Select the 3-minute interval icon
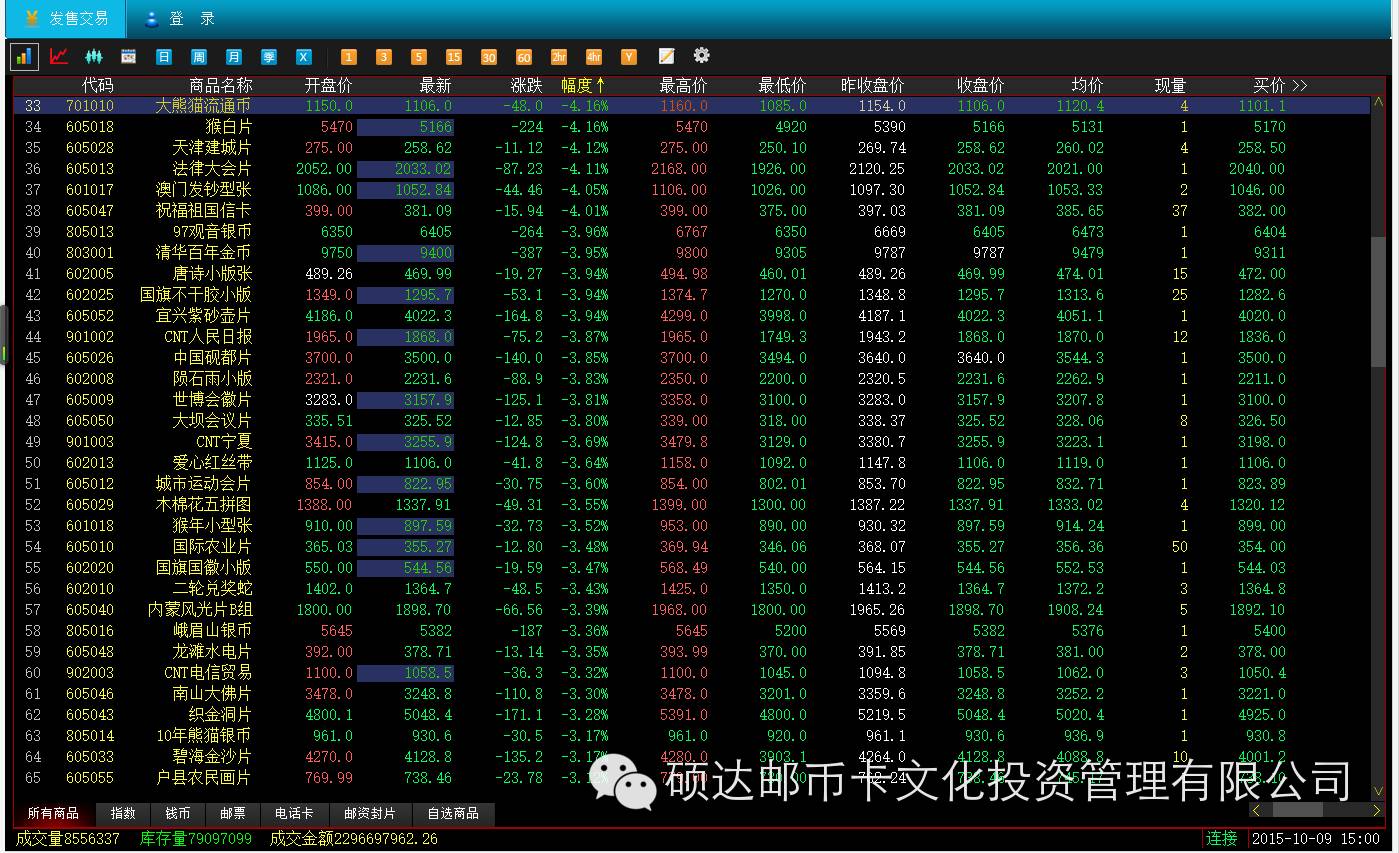This screenshot has width=1399, height=853. 384,57
